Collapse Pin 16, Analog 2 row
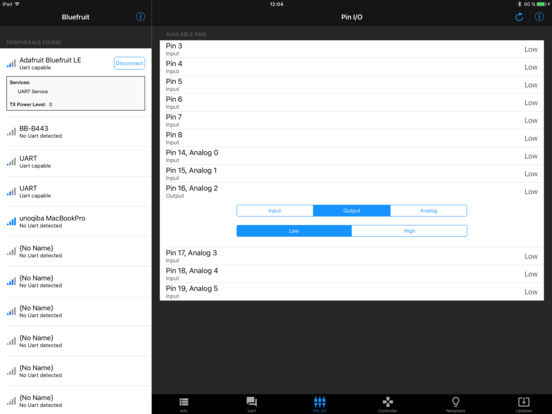 pos(352,192)
